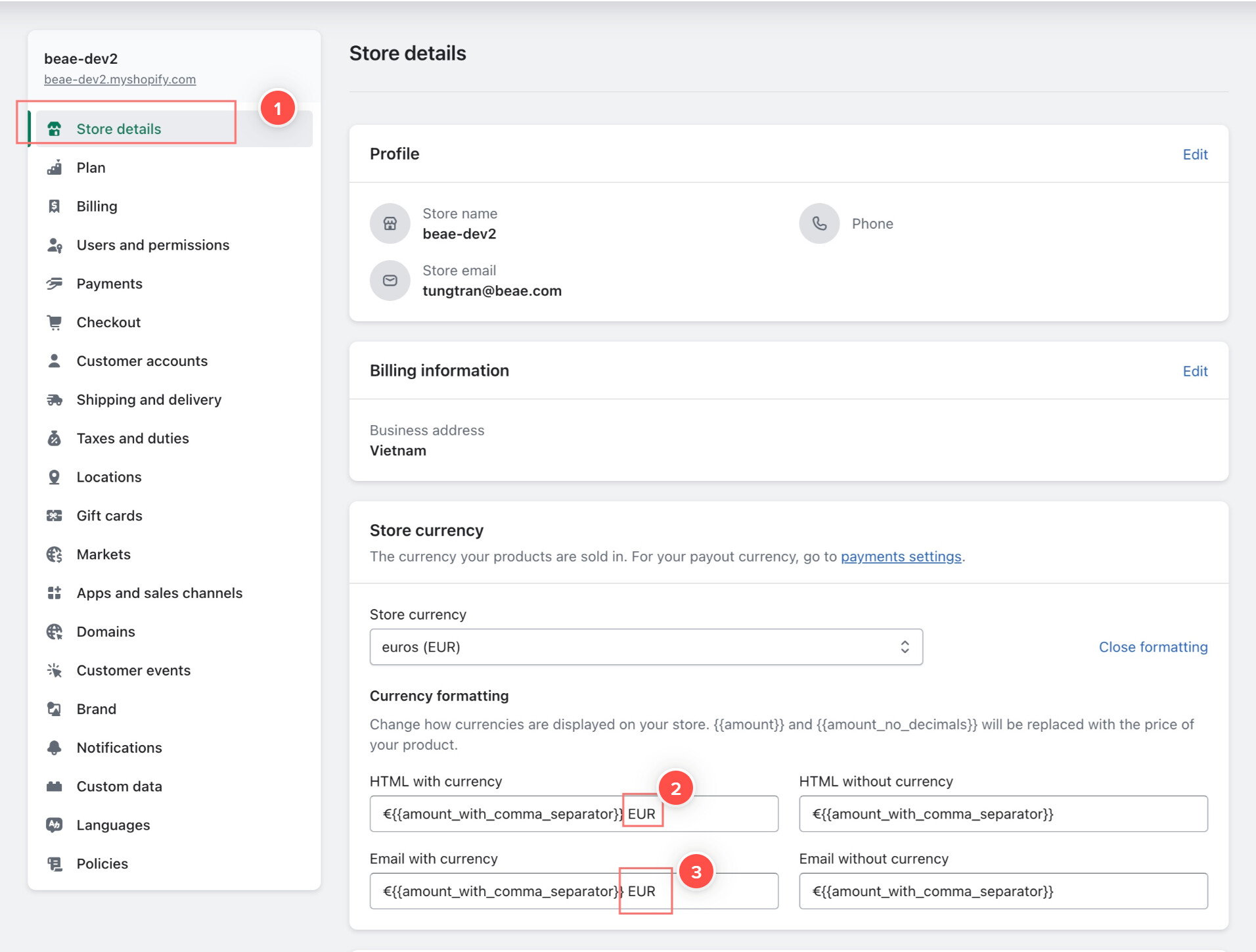Edit the Billing information section
Screen dimensions: 1256x952
click(1195, 371)
